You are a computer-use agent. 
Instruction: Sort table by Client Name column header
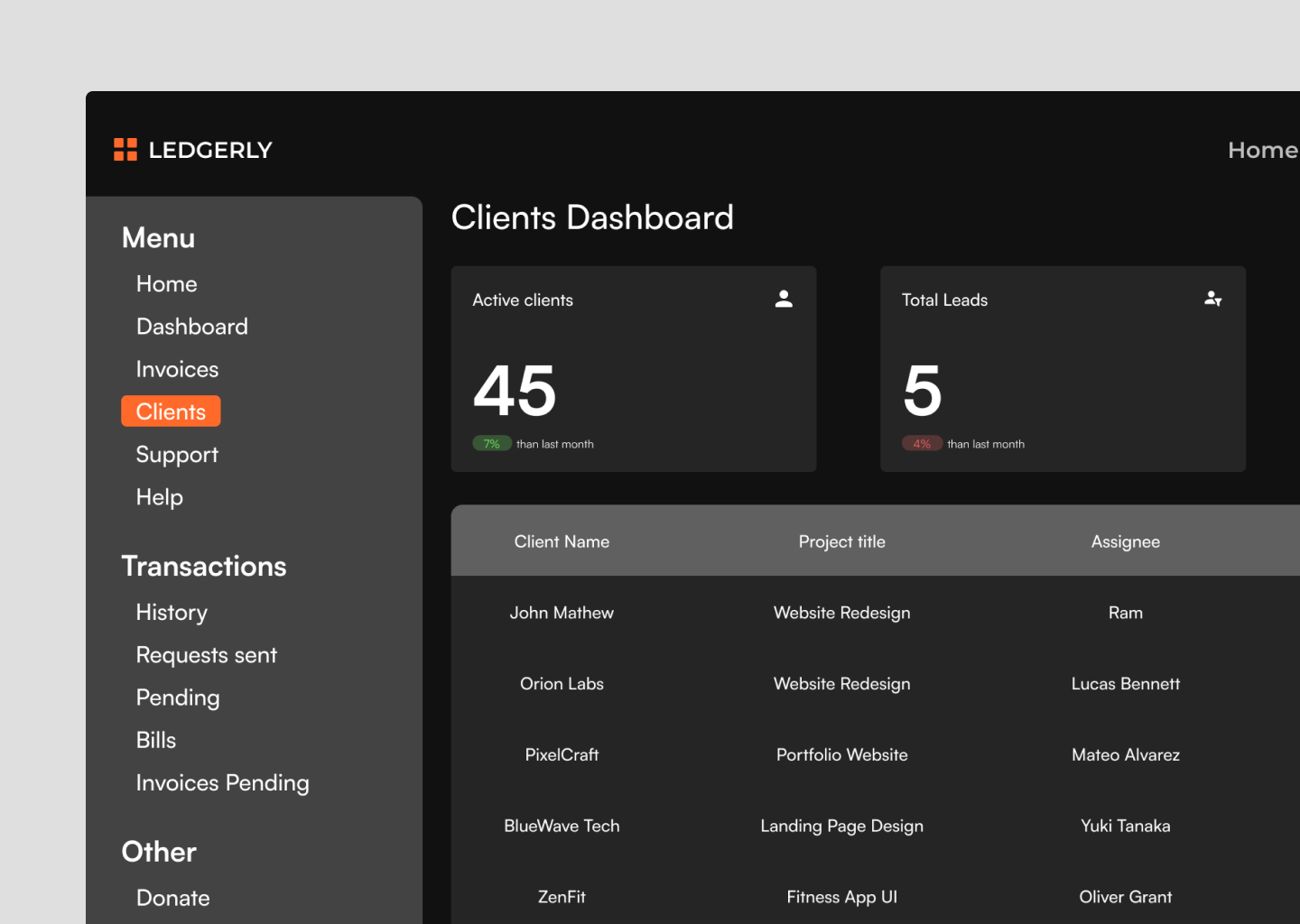(x=562, y=541)
